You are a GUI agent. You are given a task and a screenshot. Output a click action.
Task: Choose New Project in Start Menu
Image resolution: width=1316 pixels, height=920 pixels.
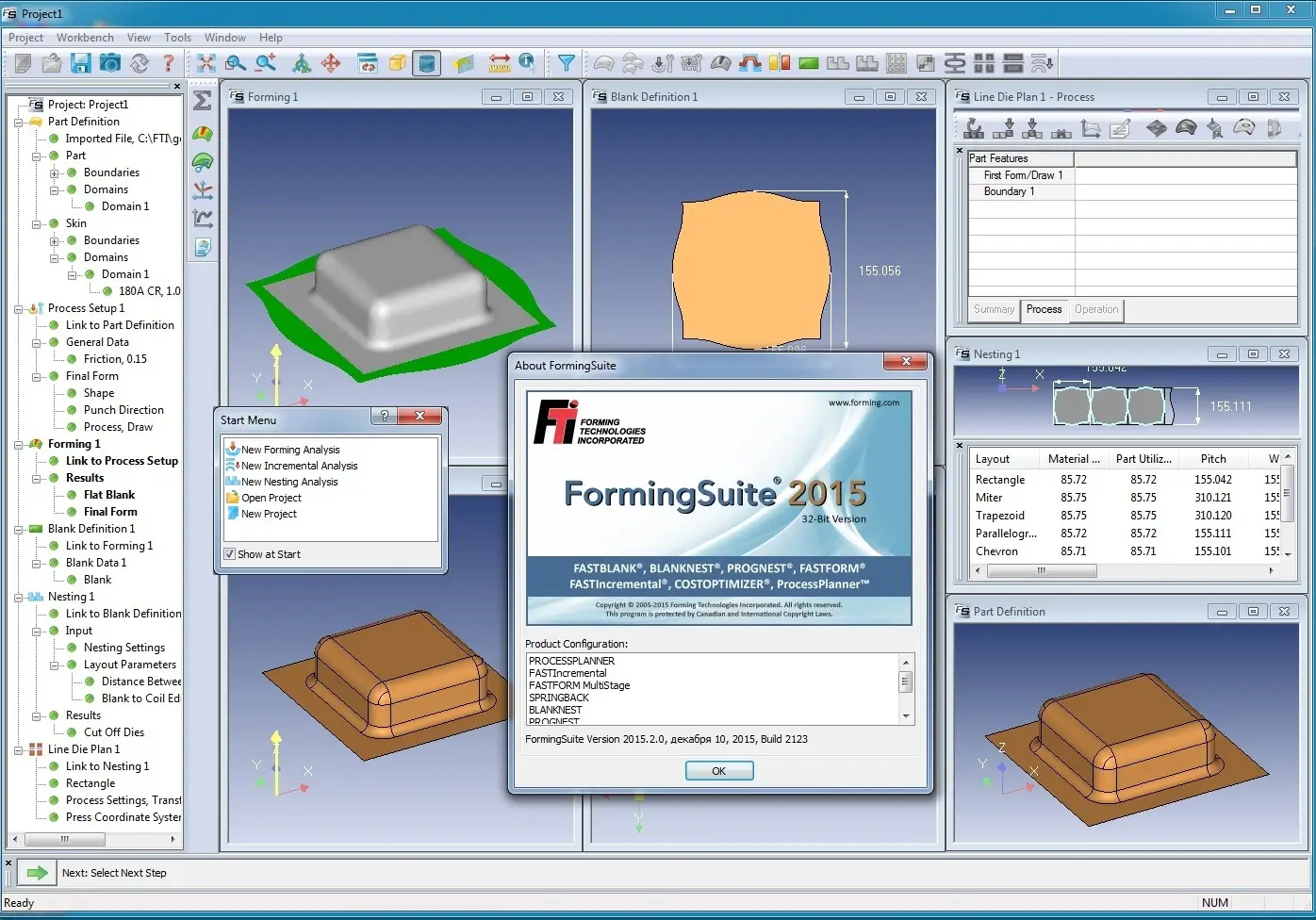click(269, 514)
